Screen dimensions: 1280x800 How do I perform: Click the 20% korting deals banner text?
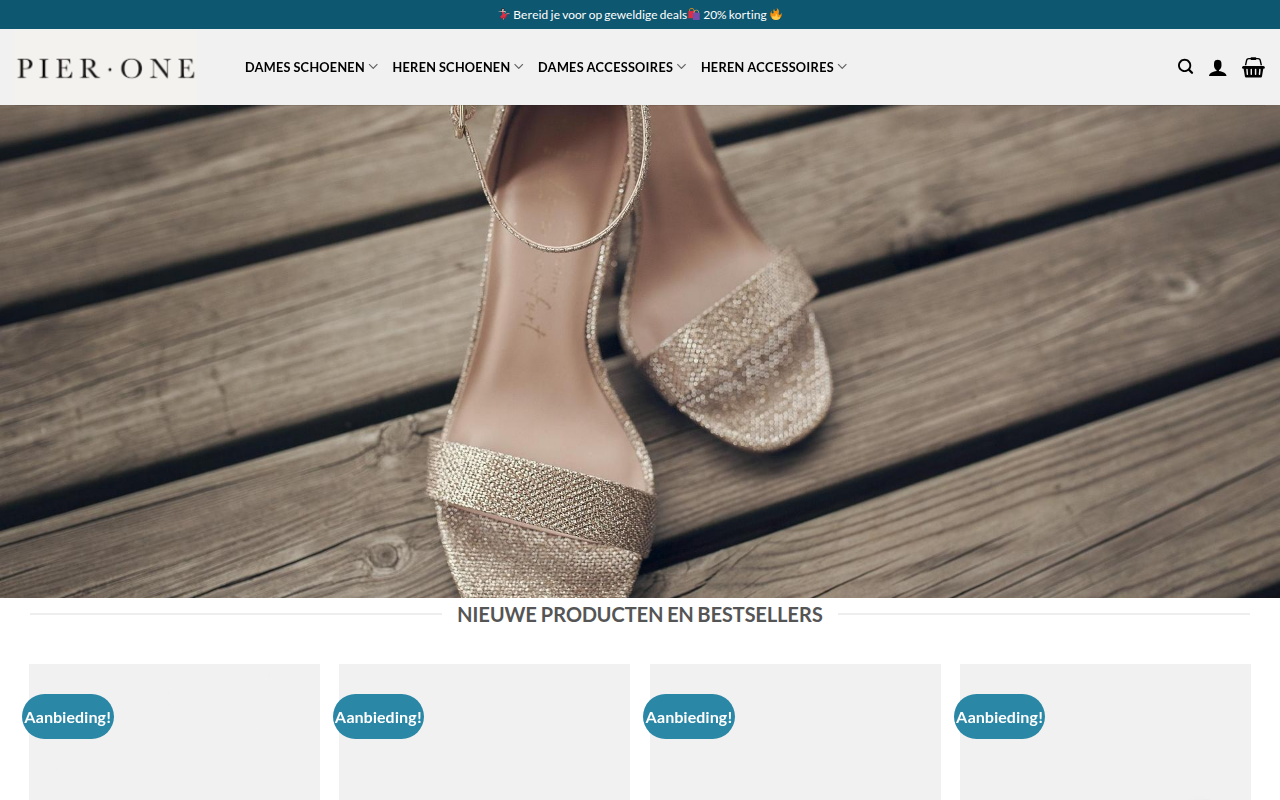point(640,15)
